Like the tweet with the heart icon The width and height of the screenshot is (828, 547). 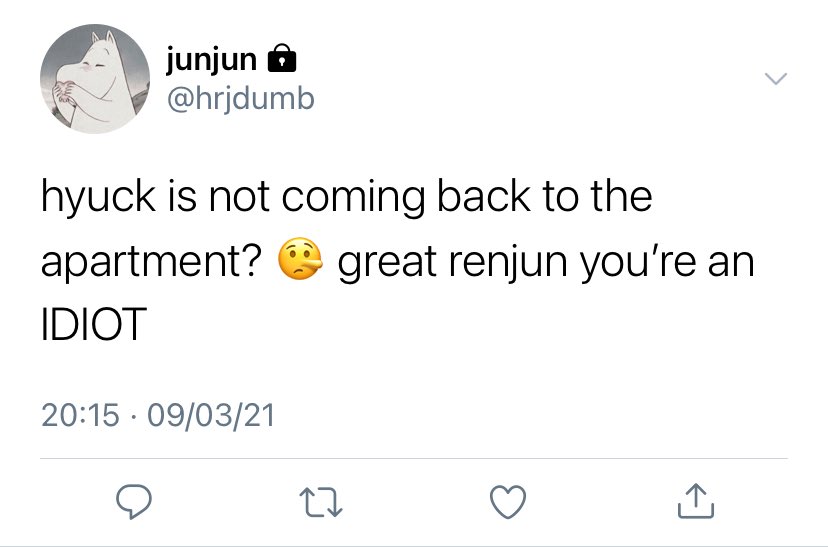pos(508,502)
